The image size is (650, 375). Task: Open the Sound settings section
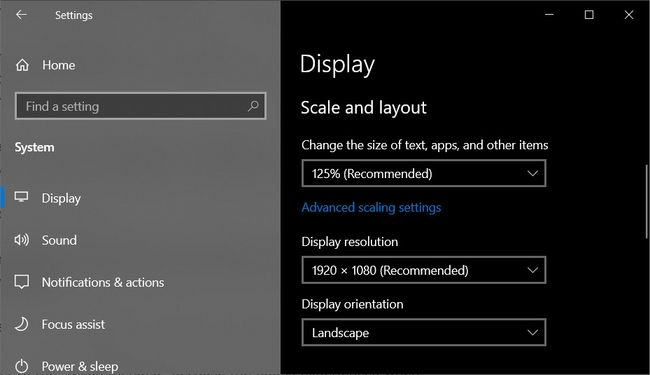coord(59,240)
